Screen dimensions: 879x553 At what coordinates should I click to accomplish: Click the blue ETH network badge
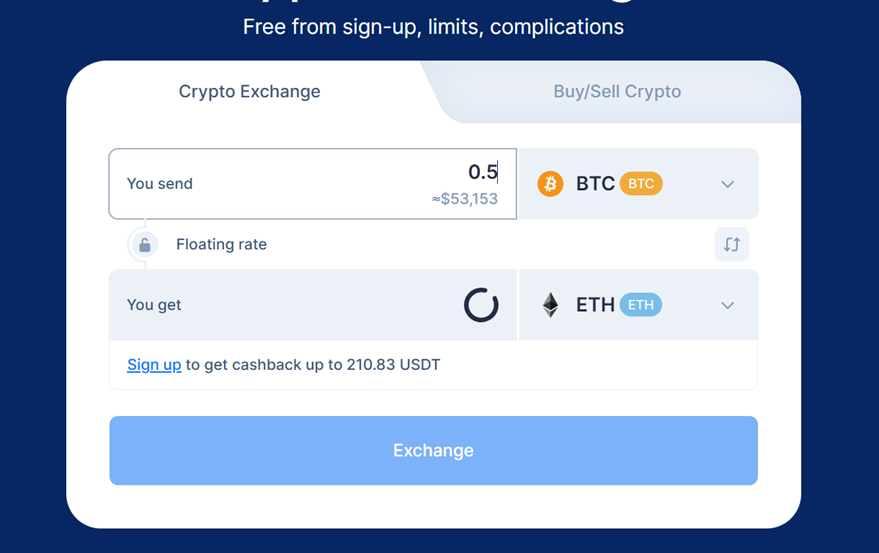641,305
